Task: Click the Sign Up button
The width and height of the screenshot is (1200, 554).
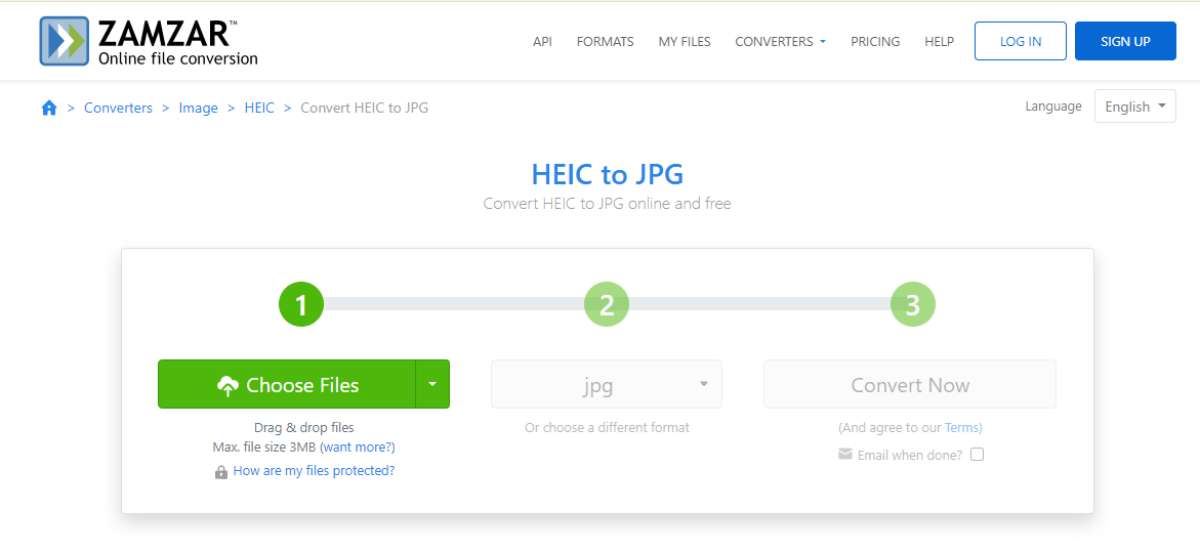Action: click(x=1125, y=41)
